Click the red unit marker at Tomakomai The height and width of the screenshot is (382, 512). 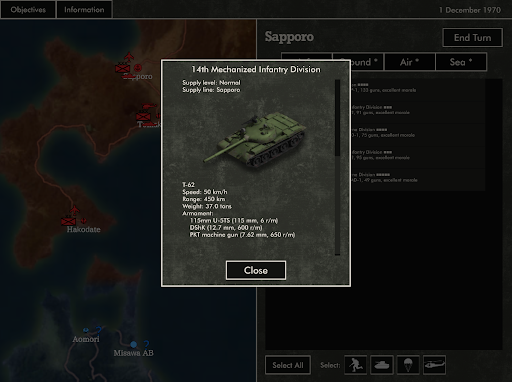click(x=143, y=116)
